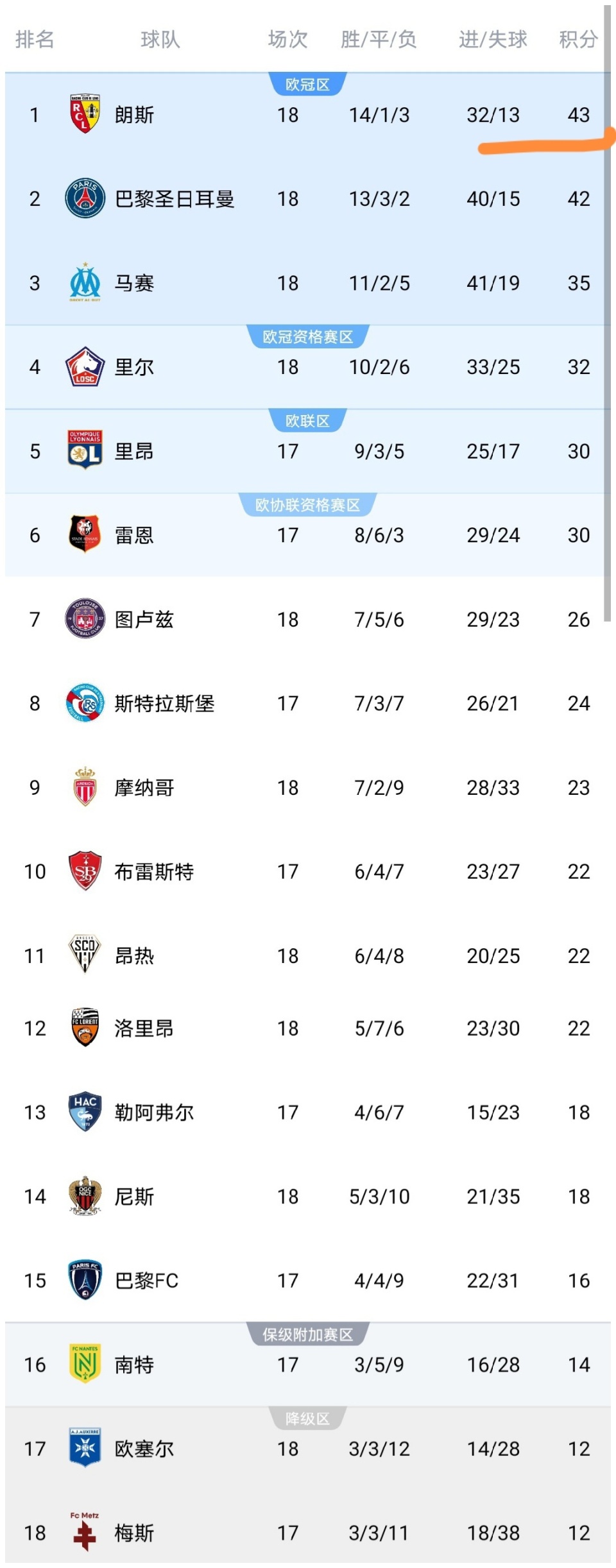Tap the FC Metz cross logo
This screenshot has height=1568, width=616.
[x=85, y=1532]
